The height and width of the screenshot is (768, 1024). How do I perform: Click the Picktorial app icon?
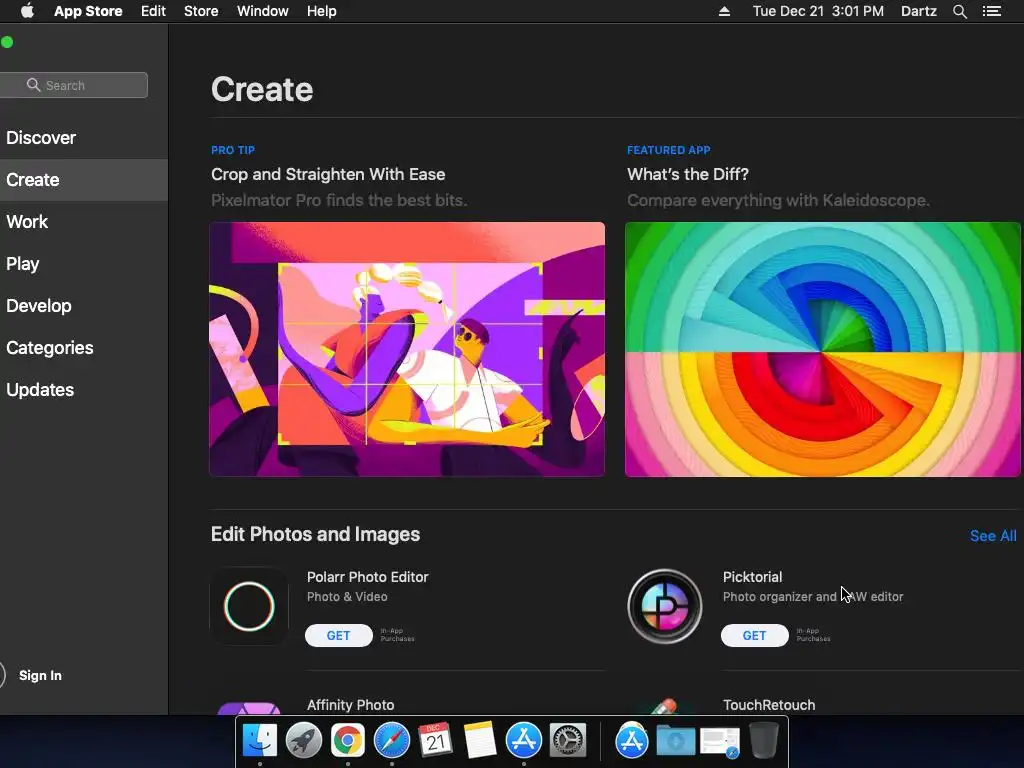pyautogui.click(x=665, y=606)
